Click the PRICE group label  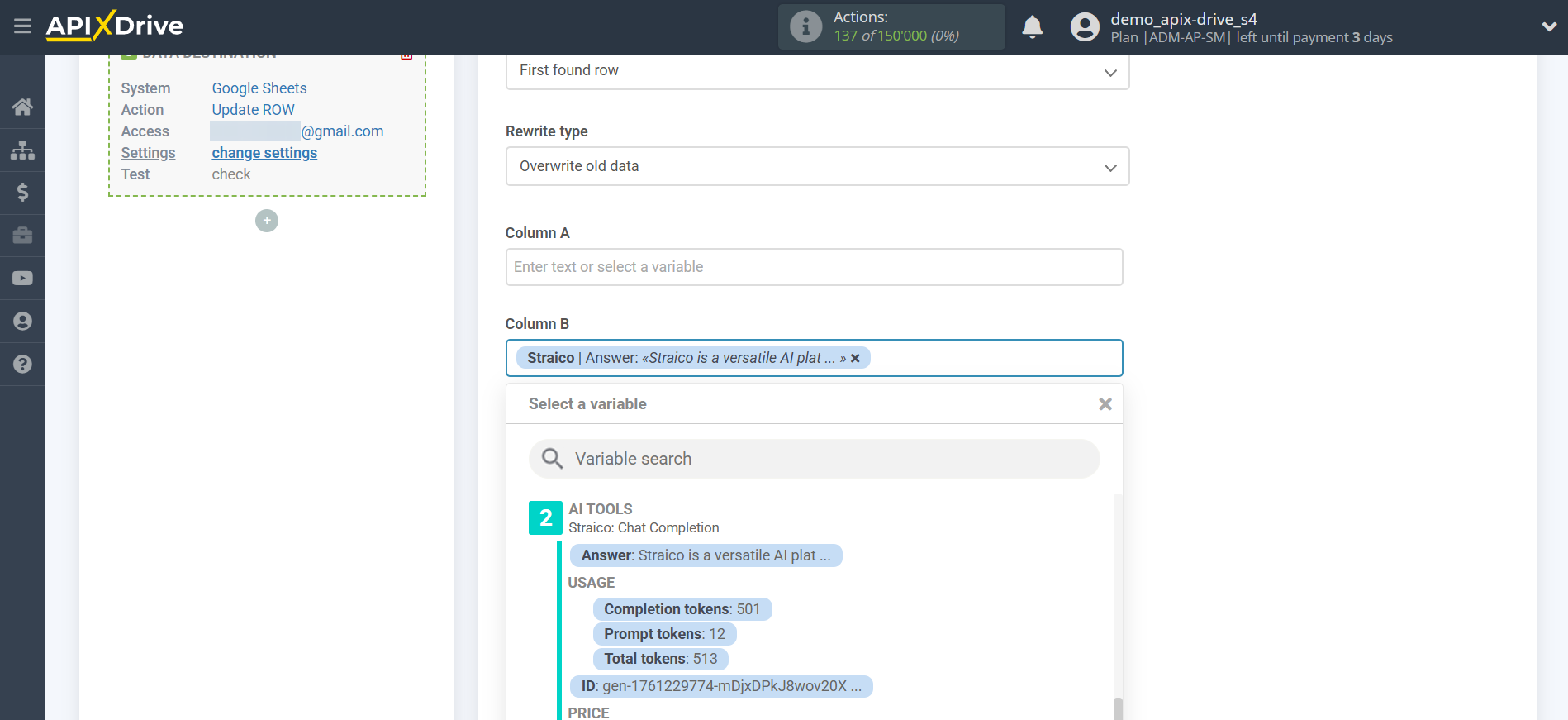click(x=588, y=713)
